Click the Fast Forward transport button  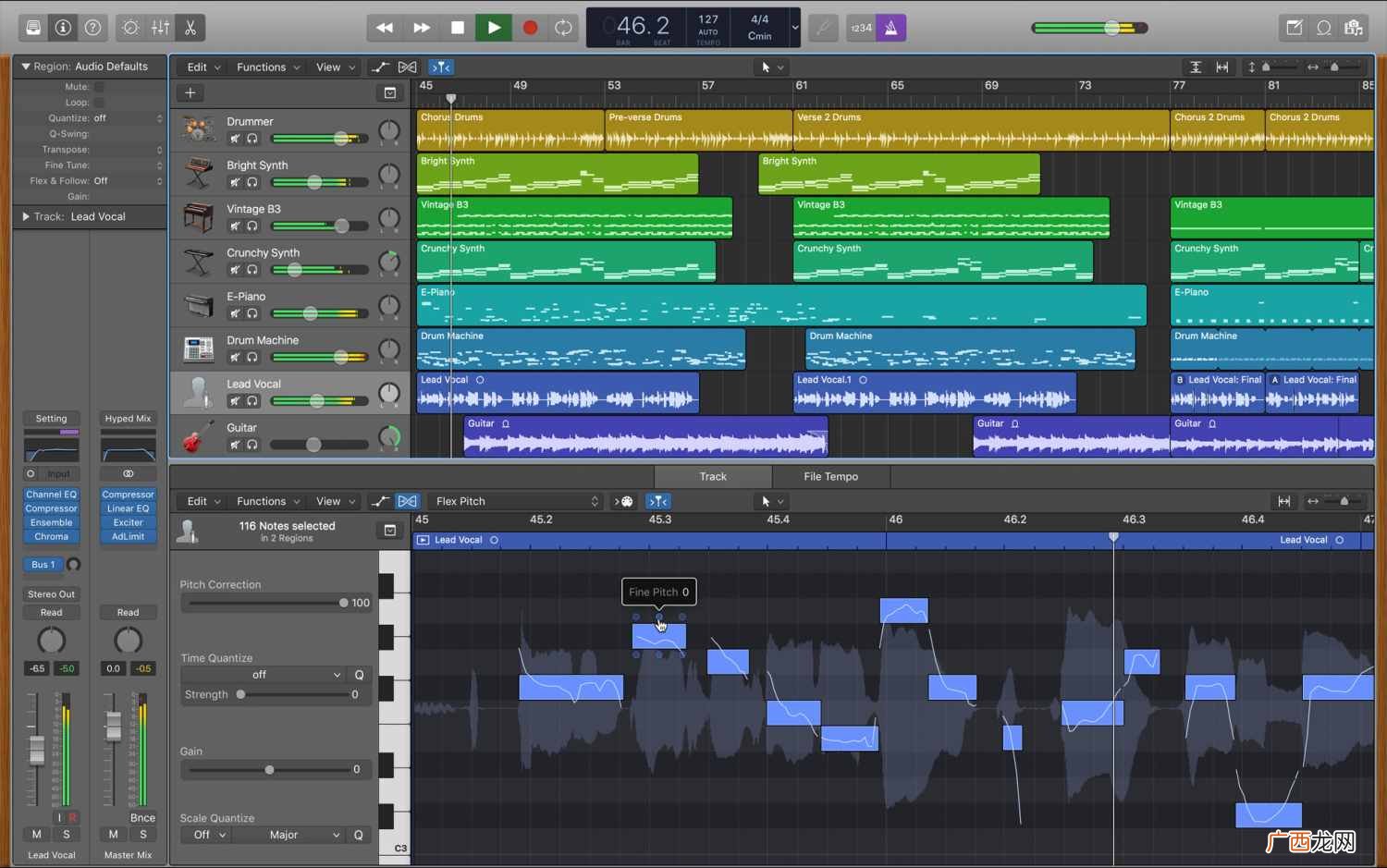click(422, 28)
